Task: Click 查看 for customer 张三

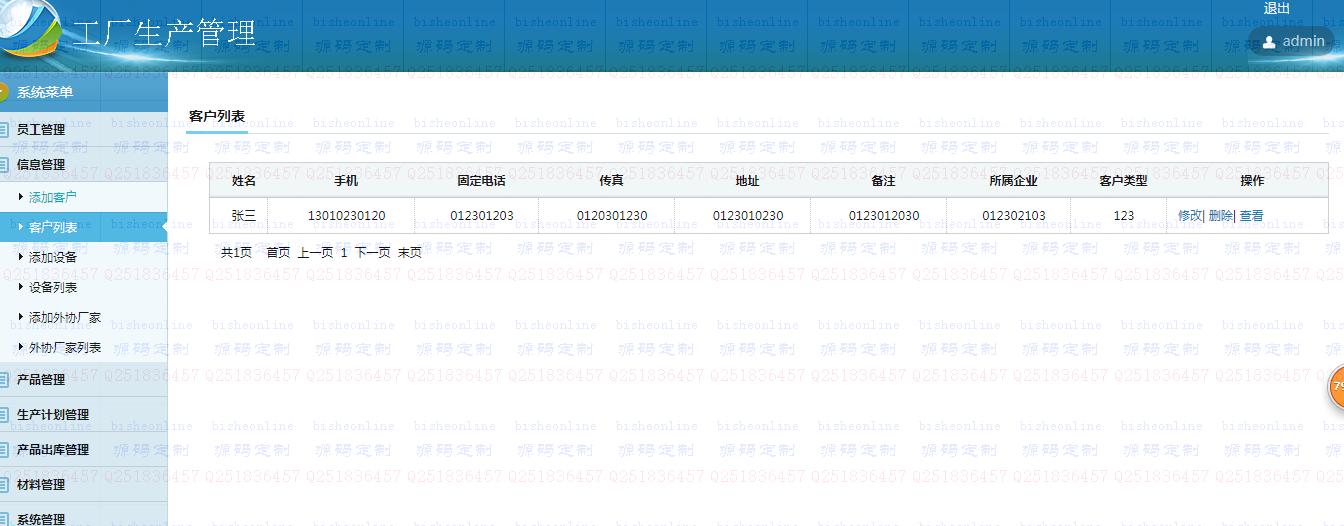Action: [1251, 215]
